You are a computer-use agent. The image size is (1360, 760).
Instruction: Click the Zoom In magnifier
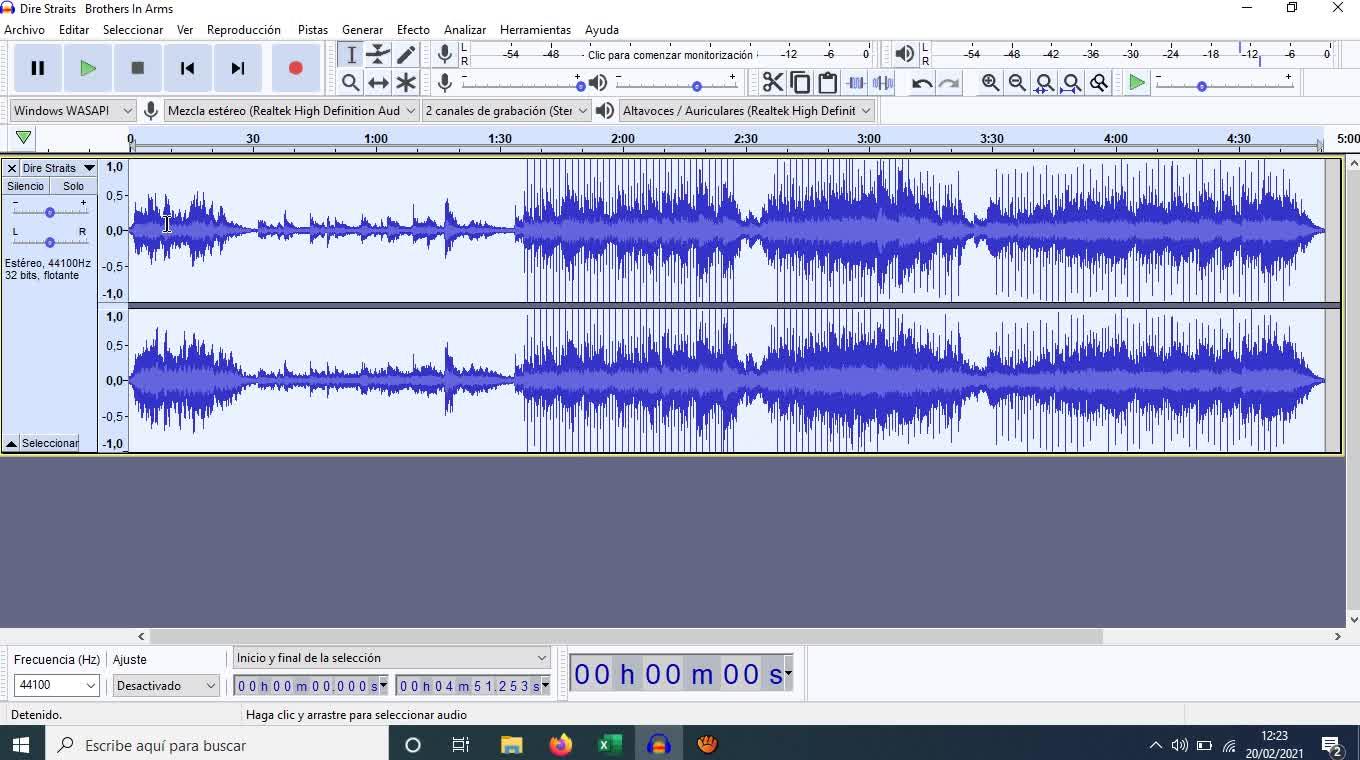coord(990,83)
